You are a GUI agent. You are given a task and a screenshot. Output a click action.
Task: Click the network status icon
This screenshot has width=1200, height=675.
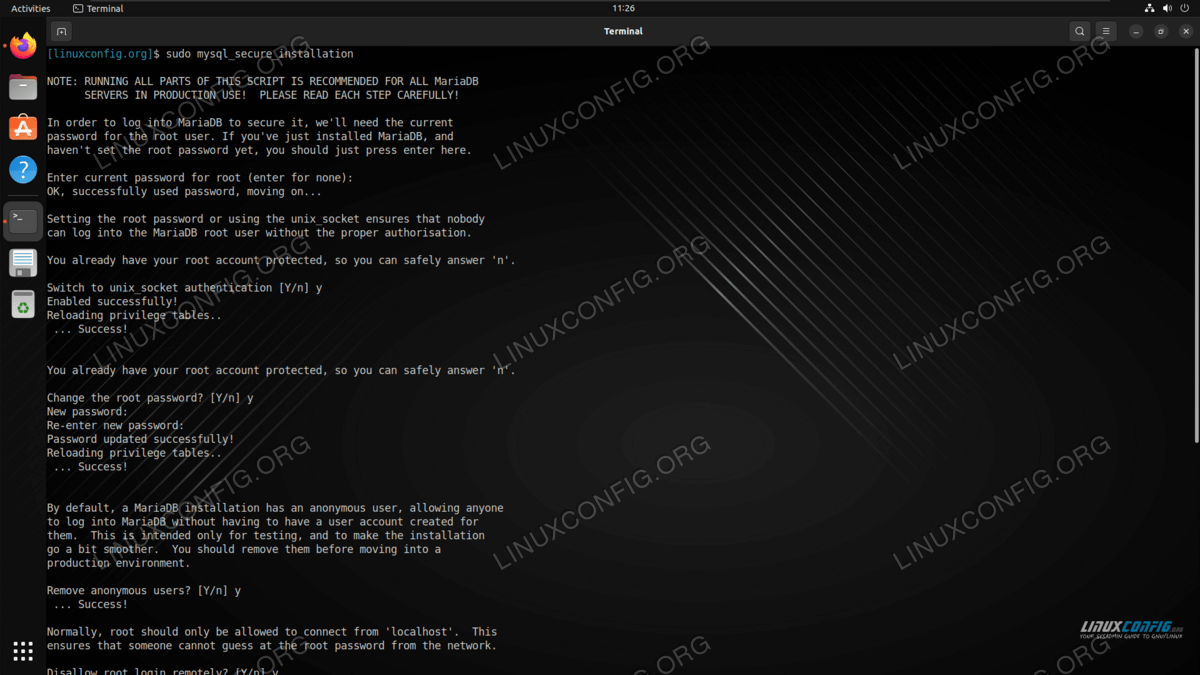pyautogui.click(x=1149, y=8)
